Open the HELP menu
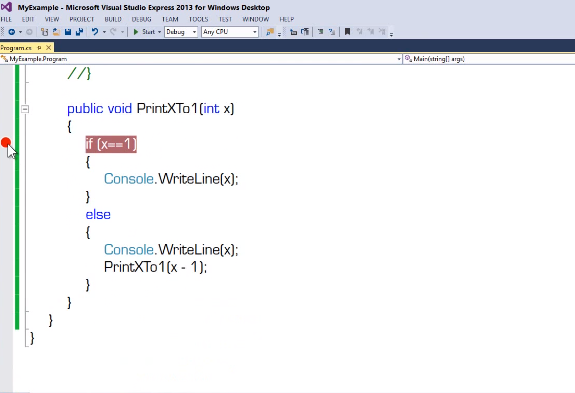The height and width of the screenshot is (393, 575). [x=287, y=19]
